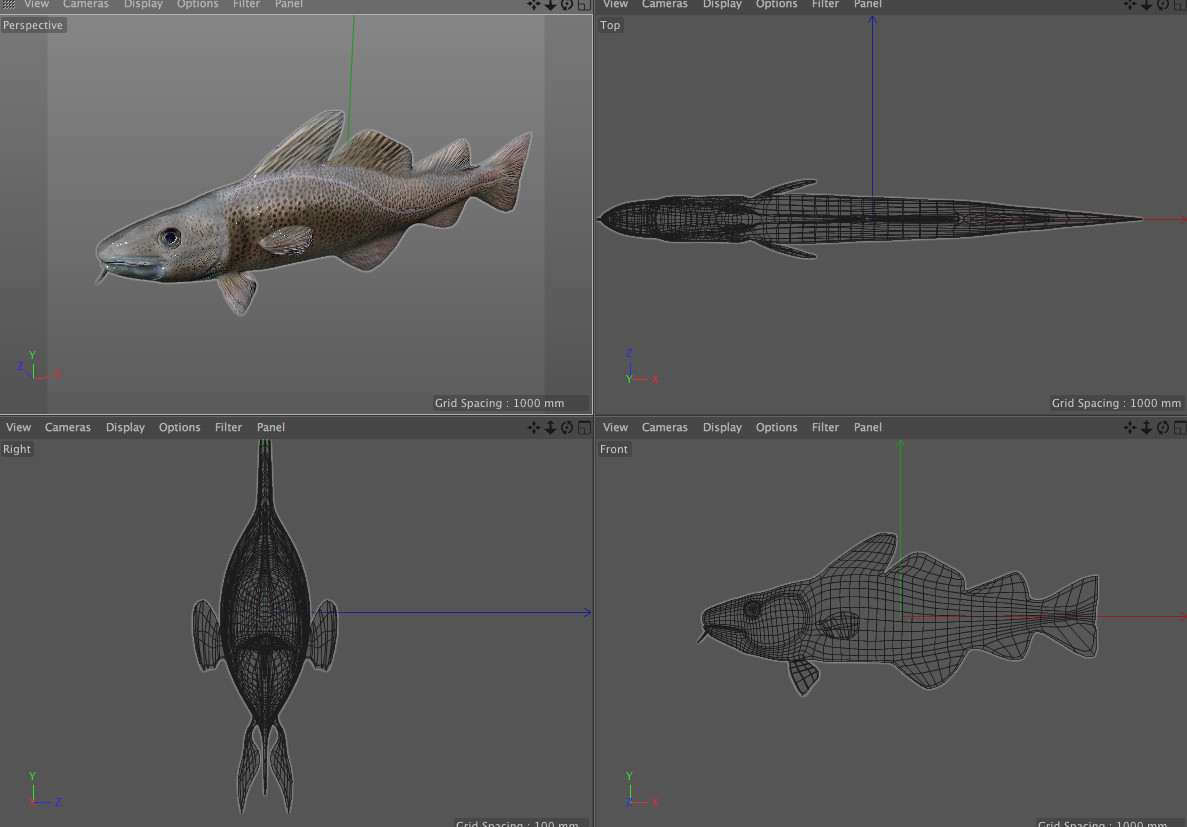The height and width of the screenshot is (827, 1187).
Task: Click the Front viewport name label
Action: coord(614,450)
